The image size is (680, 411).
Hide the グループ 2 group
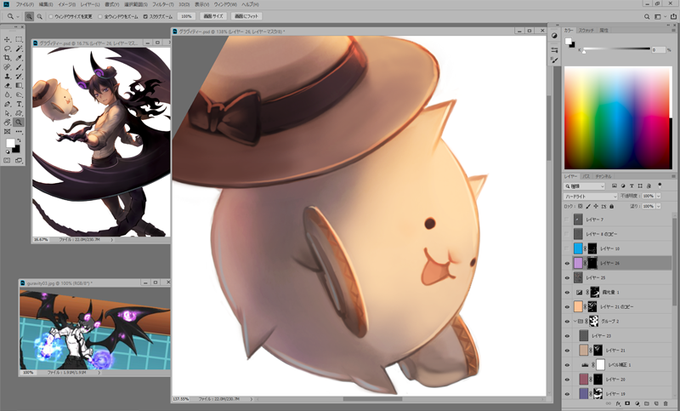tap(567, 321)
